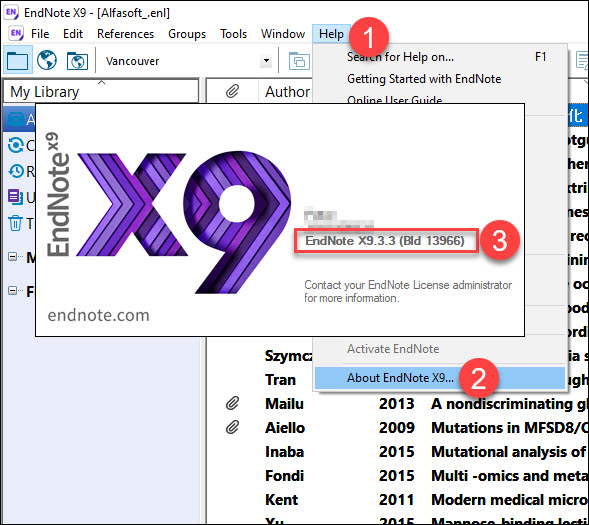Sort by the Author column header
Image resolution: width=589 pixels, height=525 pixels.
pyautogui.click(x=287, y=92)
